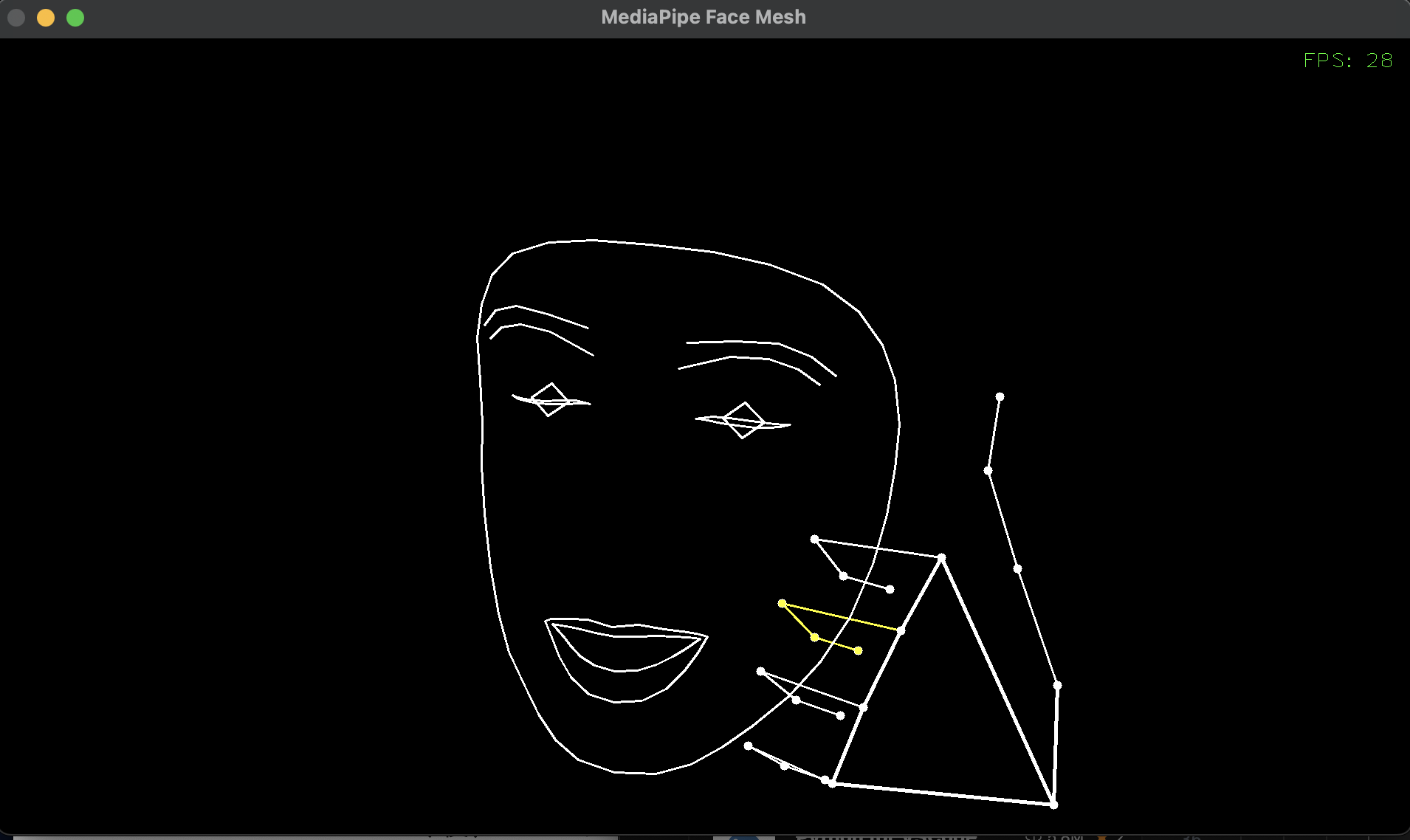Click the MediaPipe Face Mesh window title
Viewport: 1410px width, 840px height.
(x=703, y=17)
